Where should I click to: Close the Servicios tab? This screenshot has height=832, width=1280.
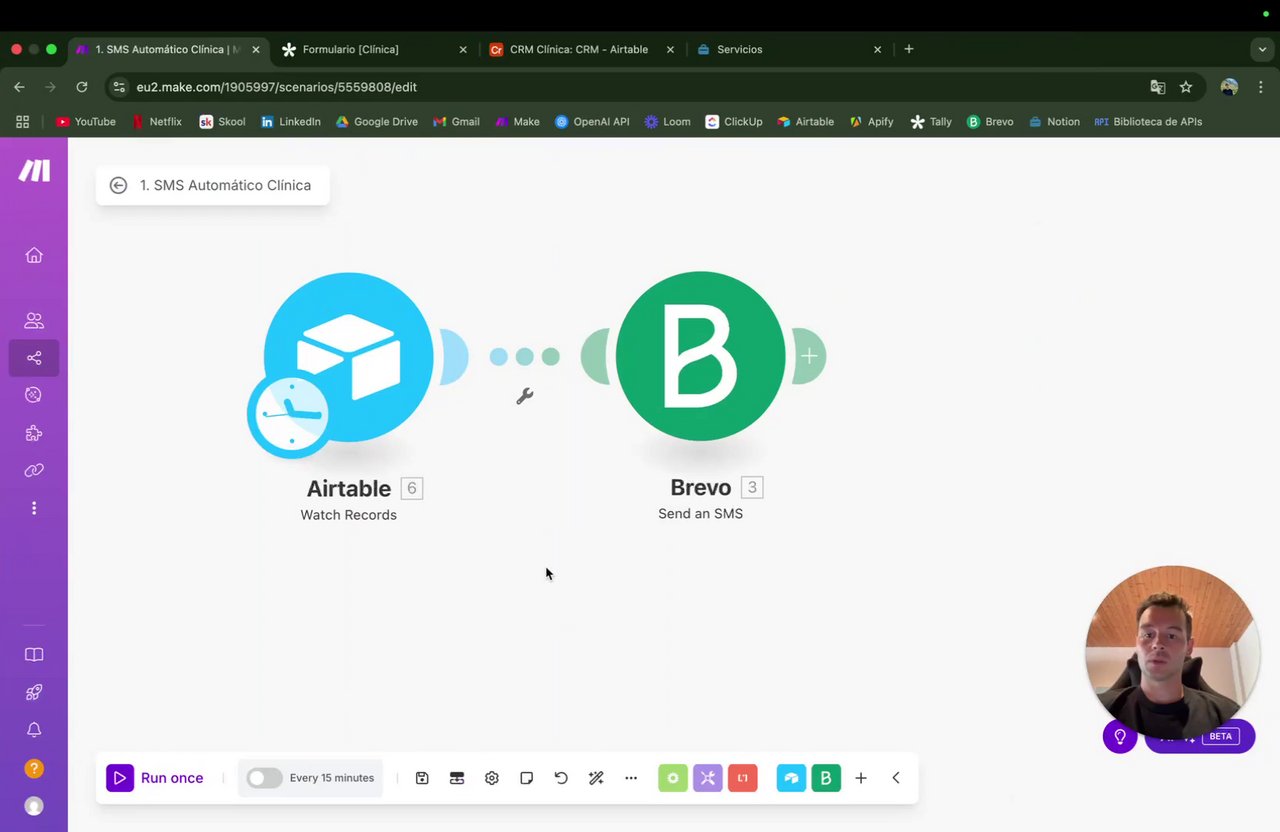coord(877,49)
